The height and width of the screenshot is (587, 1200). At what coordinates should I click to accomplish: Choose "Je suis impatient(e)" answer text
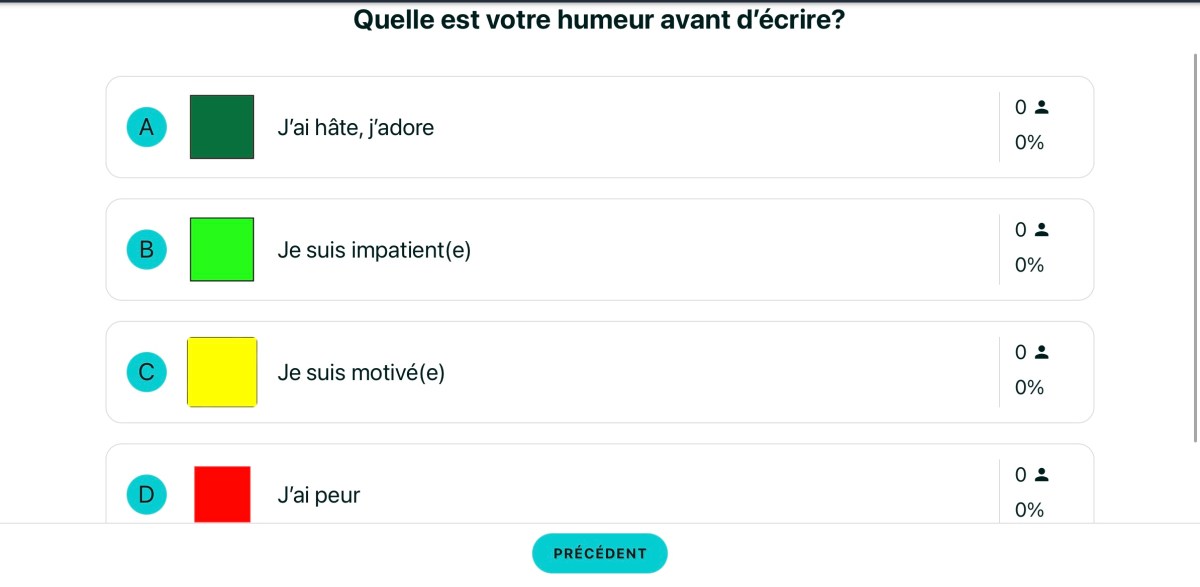(374, 250)
